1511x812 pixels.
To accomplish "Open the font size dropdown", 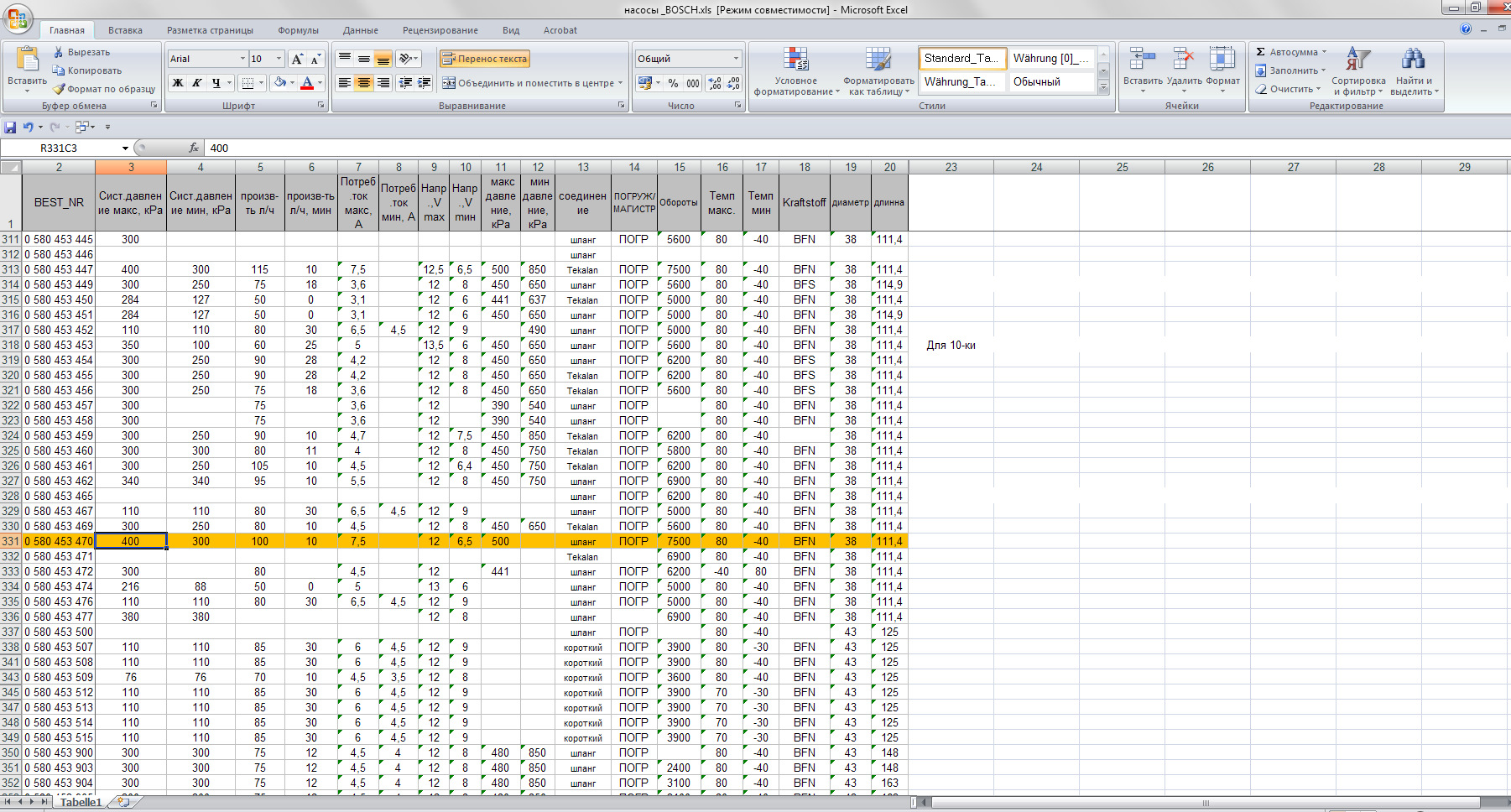I will coord(279,59).
